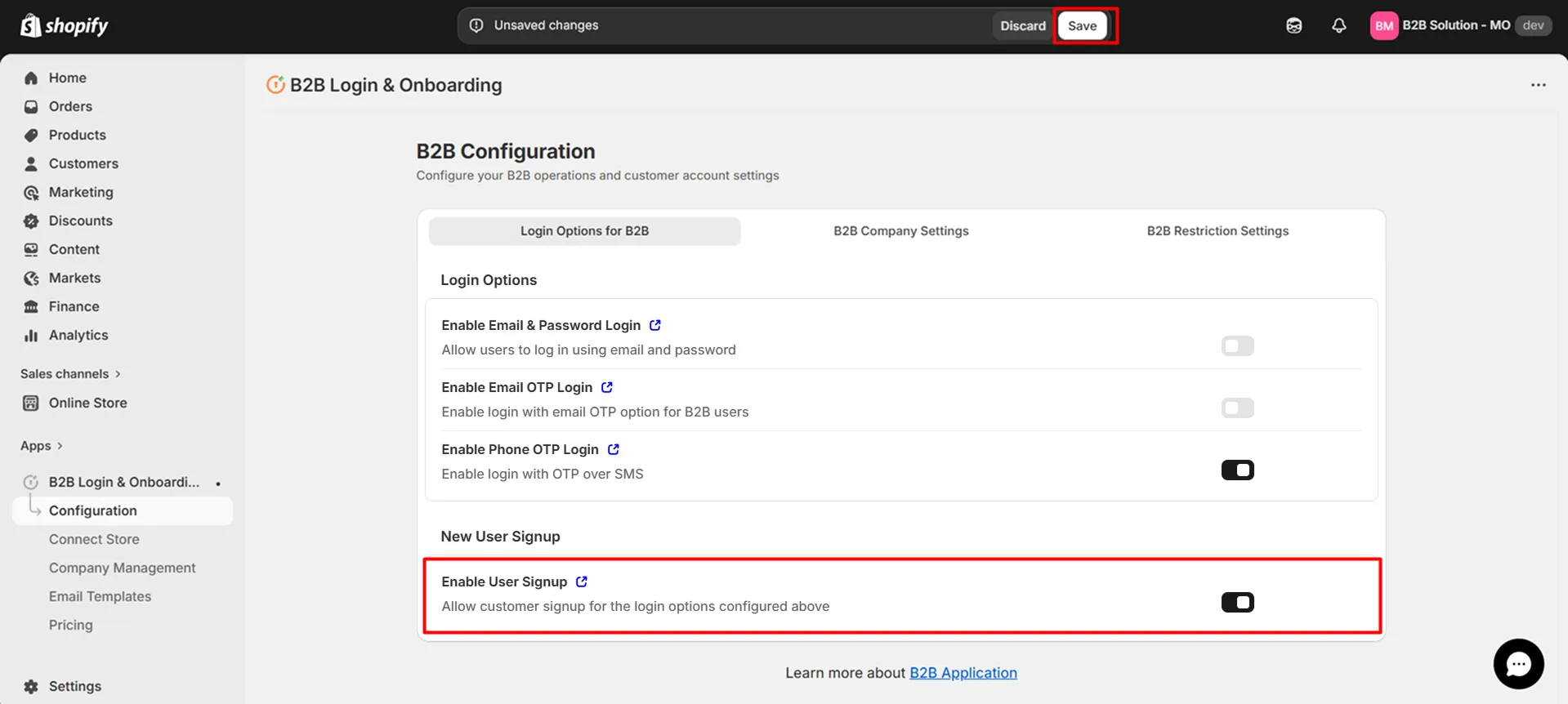
Task: Follow the B2B Application link
Action: [963, 673]
